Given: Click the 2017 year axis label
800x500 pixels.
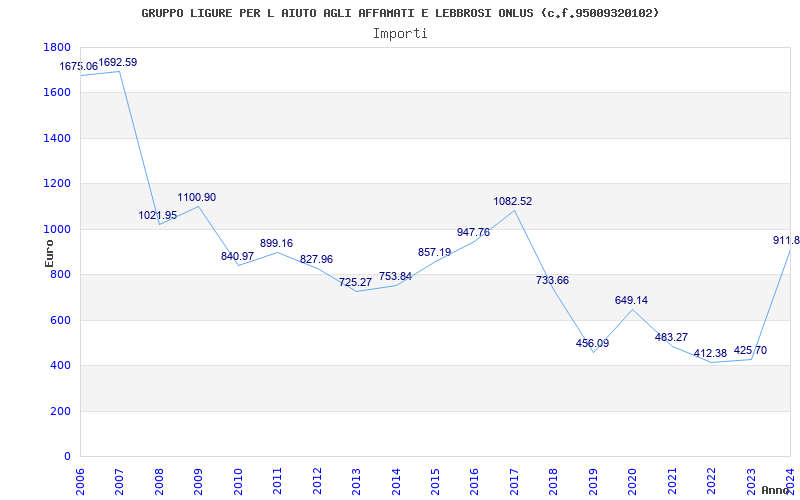Looking at the screenshot, I should point(514,482).
